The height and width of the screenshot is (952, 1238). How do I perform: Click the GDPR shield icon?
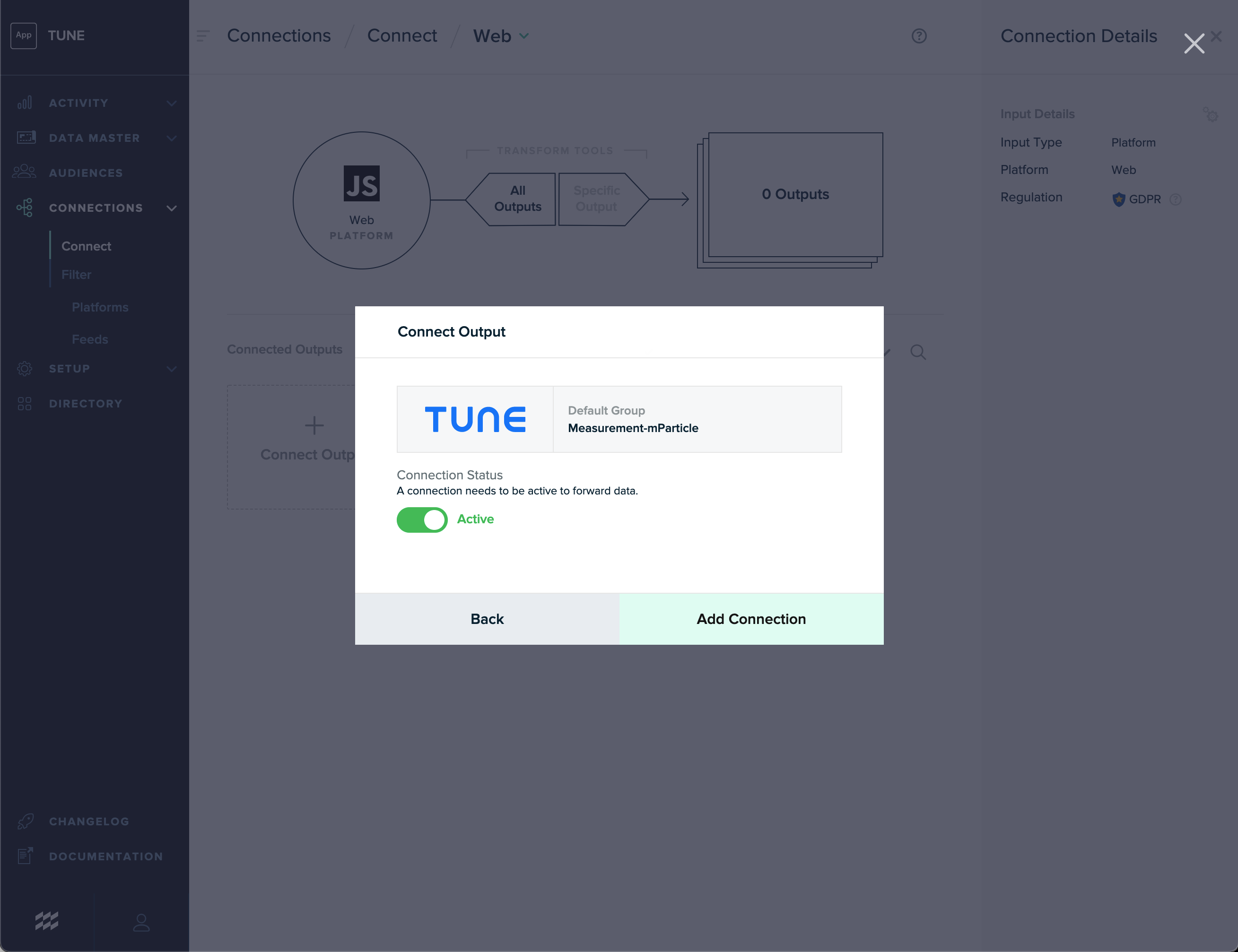tap(1118, 199)
